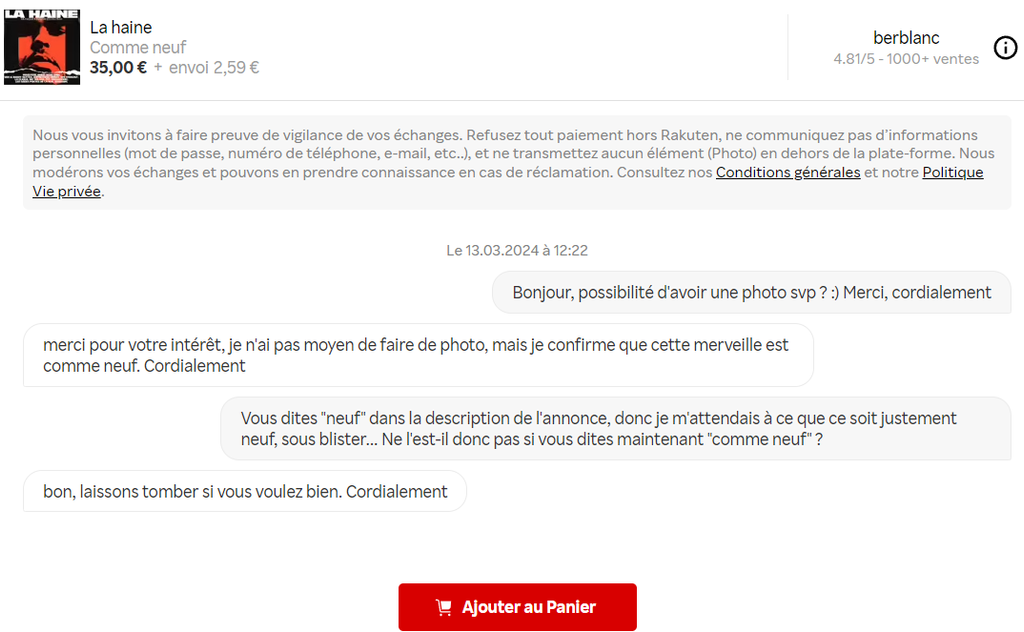This screenshot has width=1024, height=632.
Task: Select the seller reply about no photo
Action: point(418,355)
